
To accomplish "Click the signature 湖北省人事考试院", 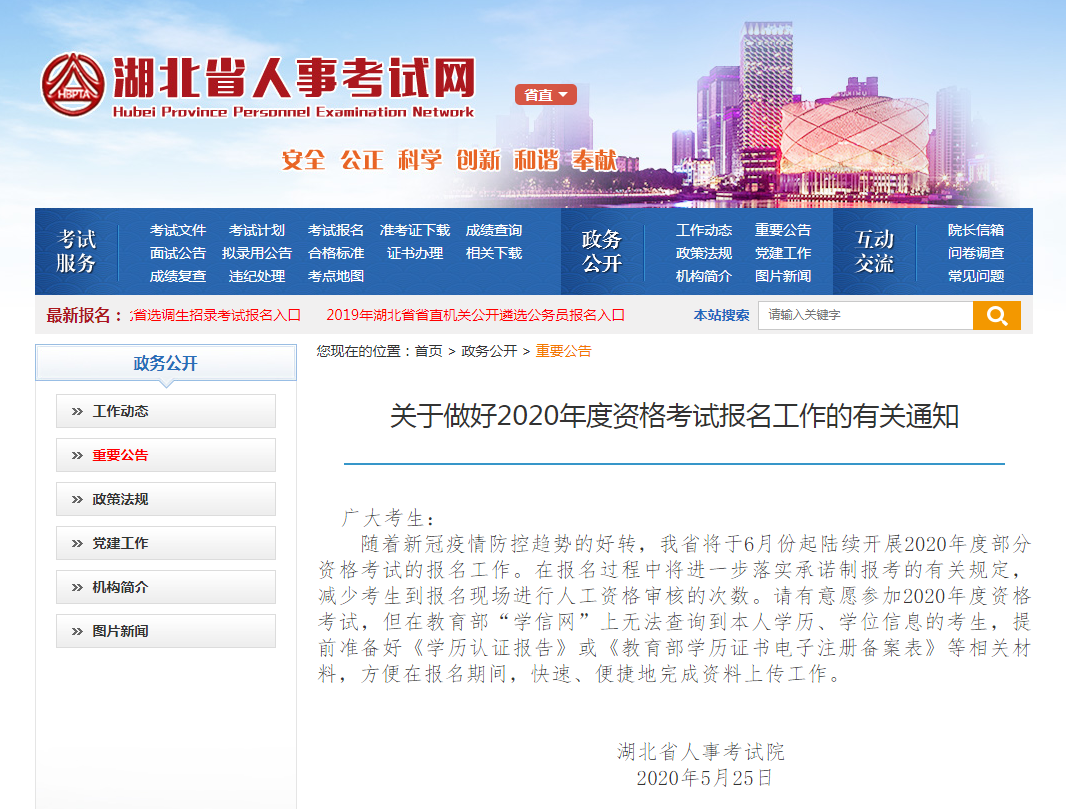I will pyautogui.click(x=701, y=751).
